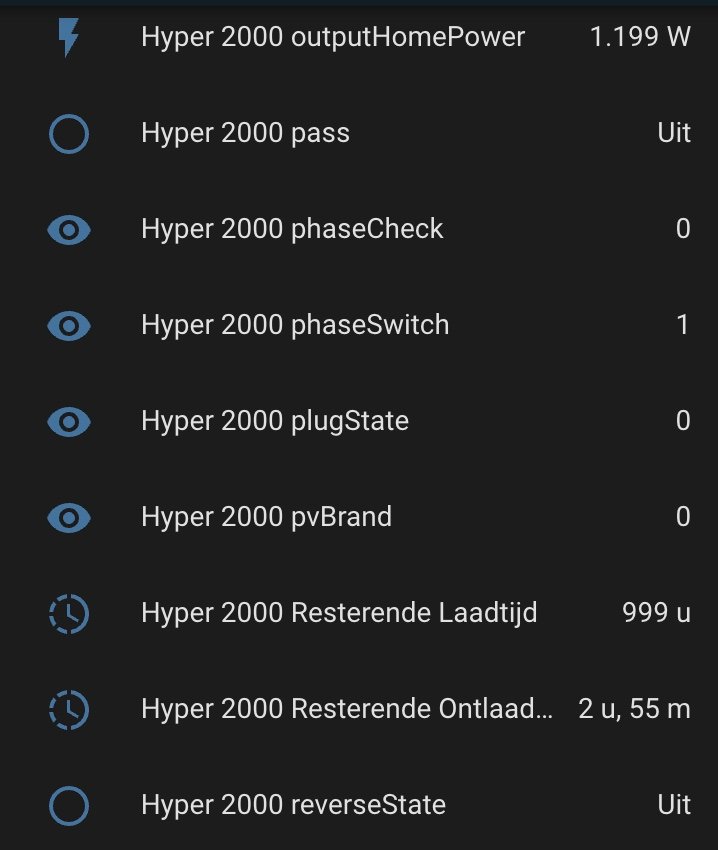This screenshot has height=850, width=718.
Task: Click the 2 u, 55 m remaining value
Action: point(634,709)
